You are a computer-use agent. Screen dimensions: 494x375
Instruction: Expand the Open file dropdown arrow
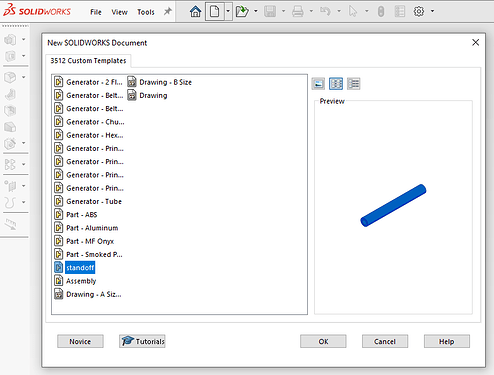[256, 11]
